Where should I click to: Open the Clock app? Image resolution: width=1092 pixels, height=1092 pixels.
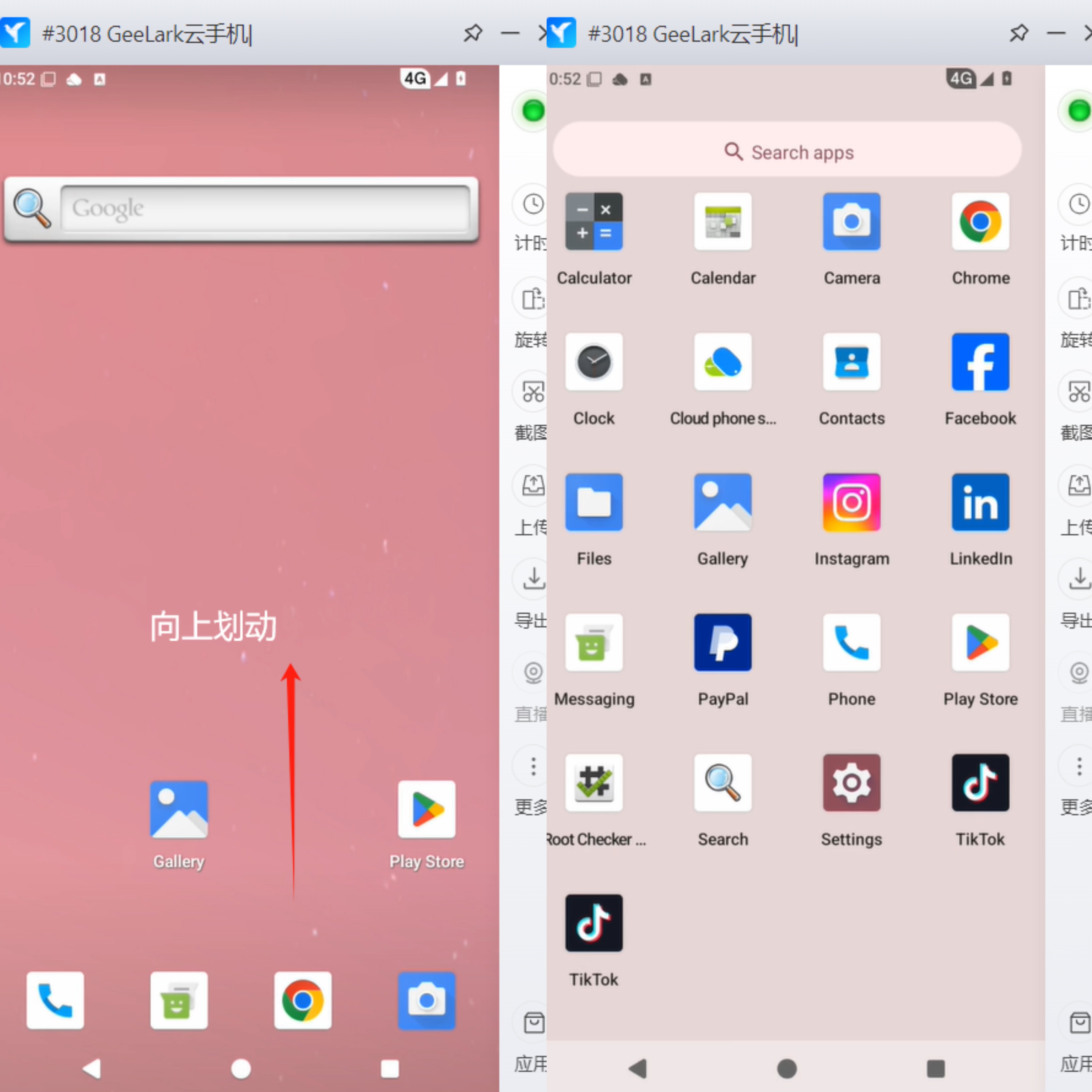coord(594,362)
